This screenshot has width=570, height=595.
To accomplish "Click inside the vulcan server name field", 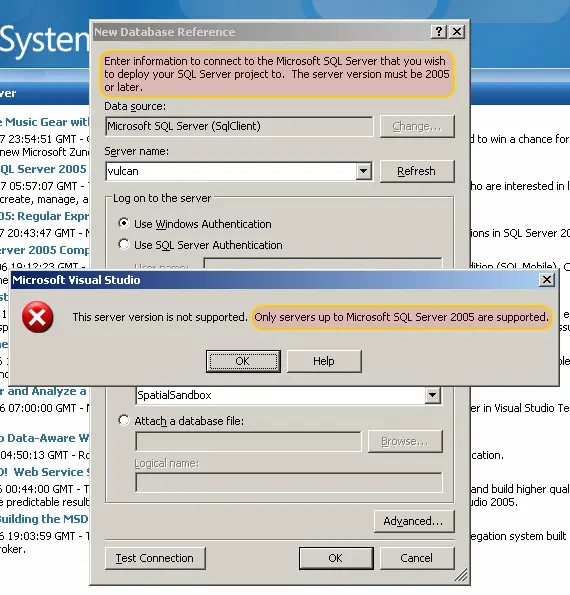I will click(x=231, y=171).
